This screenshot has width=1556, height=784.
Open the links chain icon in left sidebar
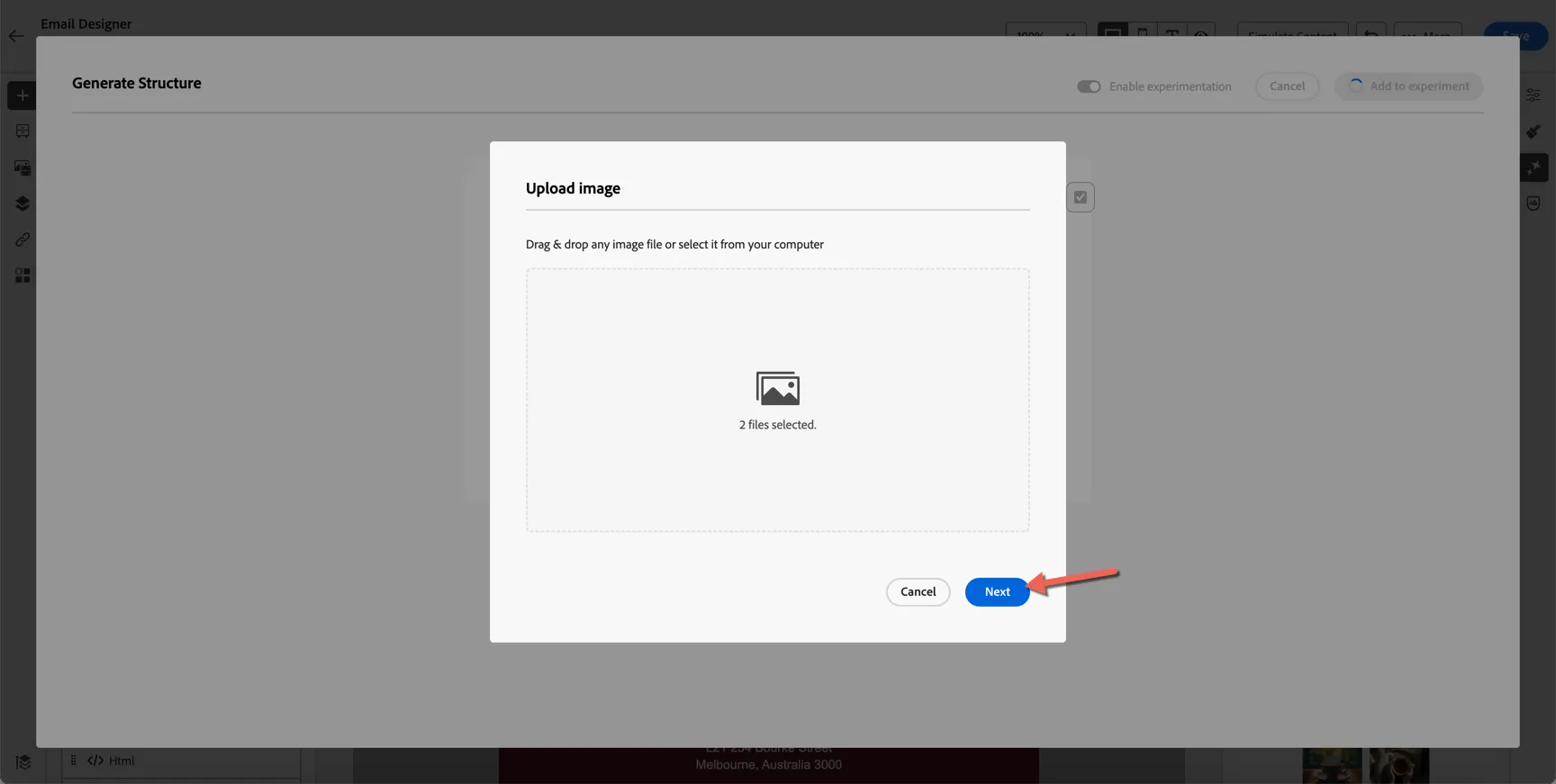[x=23, y=239]
